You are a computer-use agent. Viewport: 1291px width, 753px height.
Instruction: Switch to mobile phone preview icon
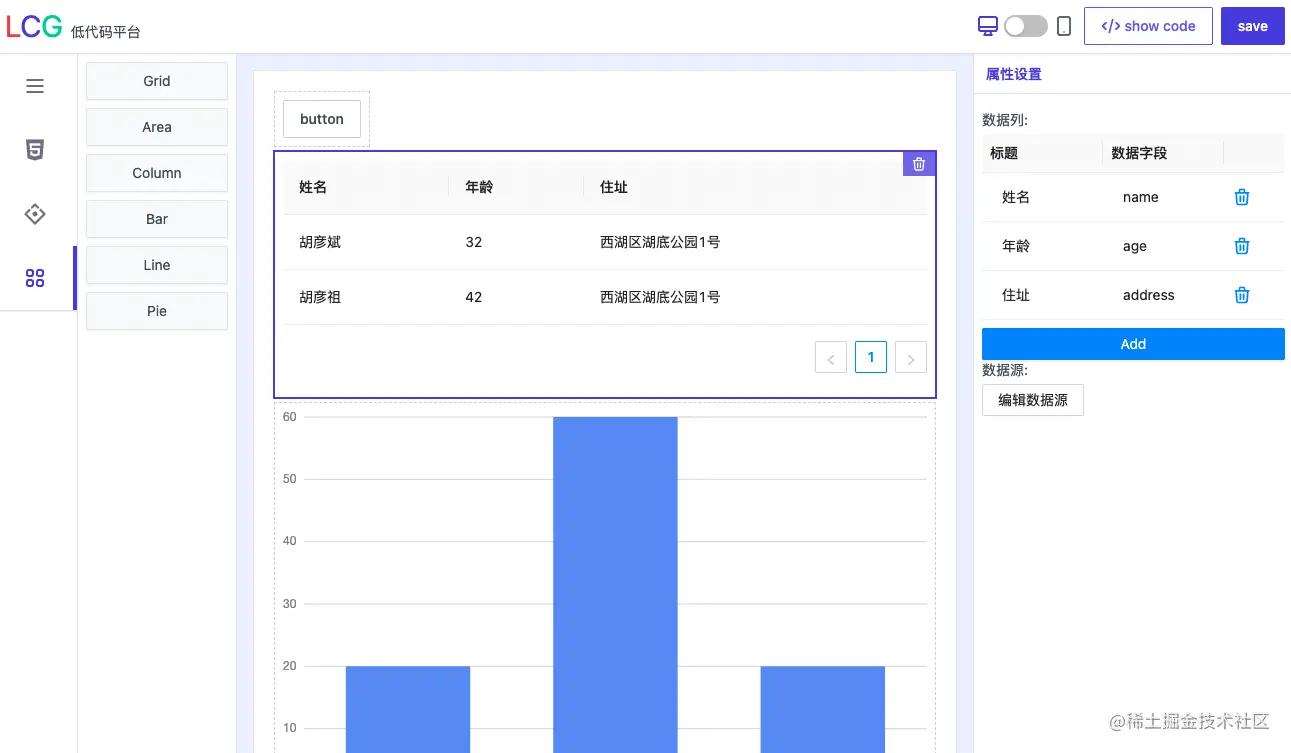point(1064,26)
